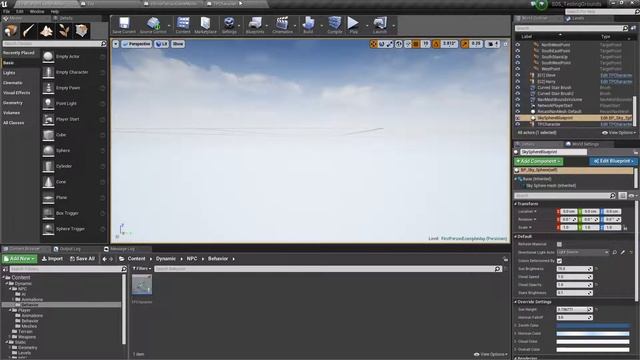The width and height of the screenshot is (640, 360).
Task: Open the Cinematics toolbar icon
Action: (282, 25)
